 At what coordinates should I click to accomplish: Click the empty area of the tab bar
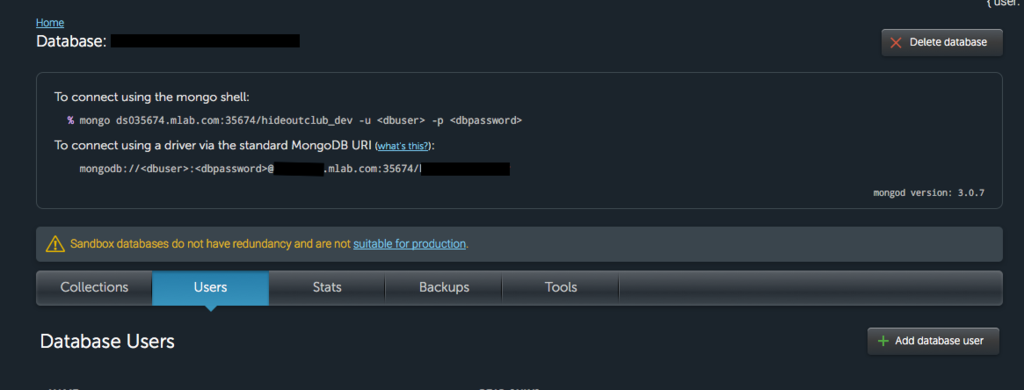coord(810,288)
